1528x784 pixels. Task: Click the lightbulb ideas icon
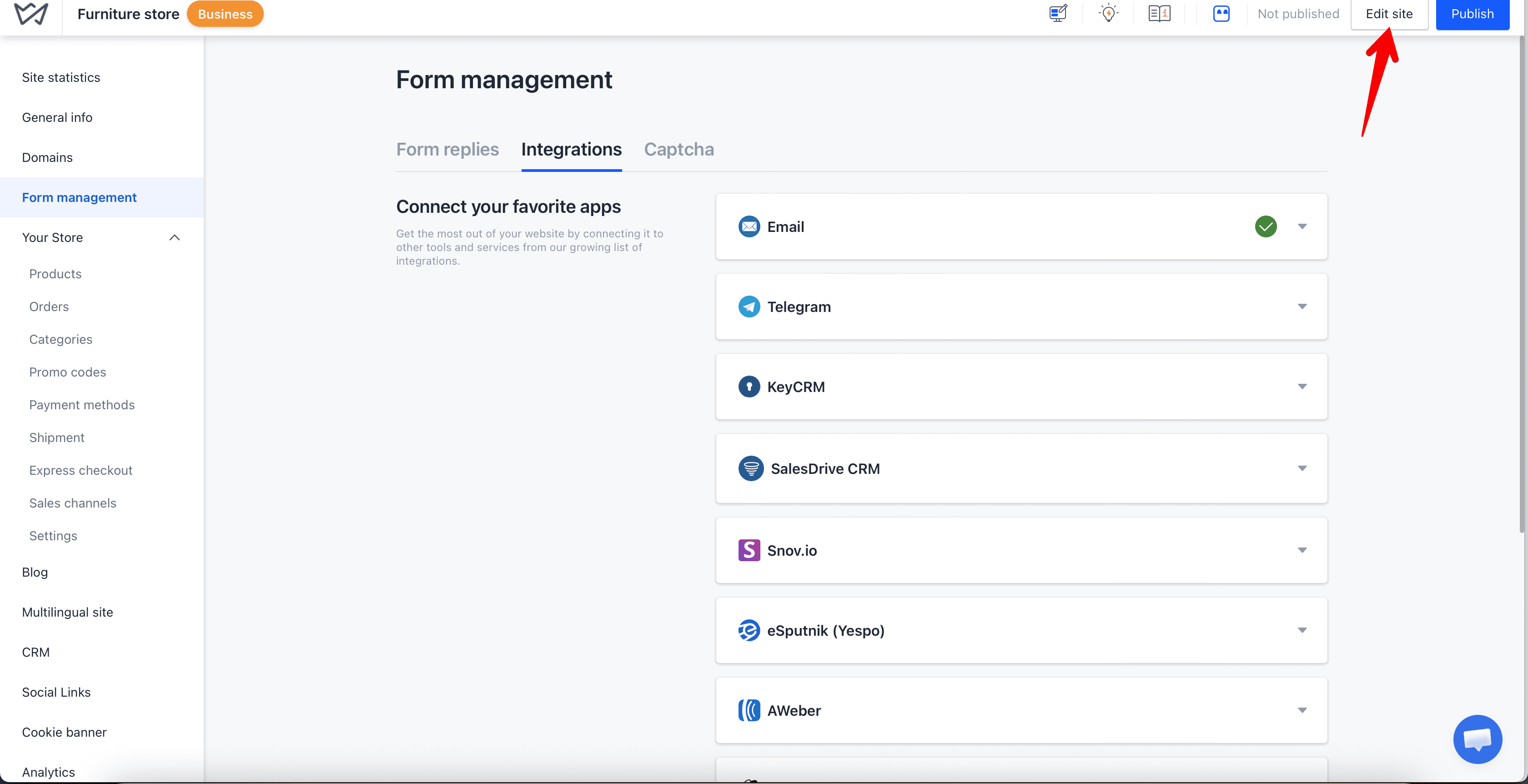click(x=1108, y=13)
